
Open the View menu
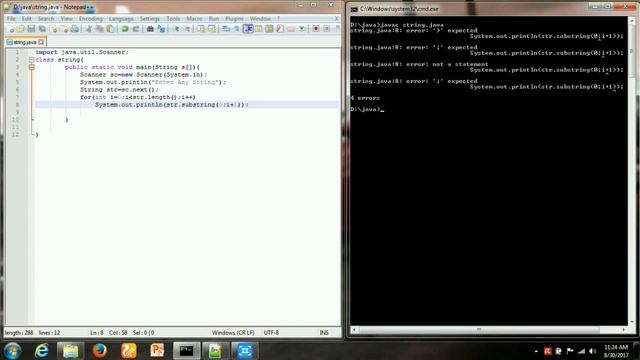pos(67,19)
